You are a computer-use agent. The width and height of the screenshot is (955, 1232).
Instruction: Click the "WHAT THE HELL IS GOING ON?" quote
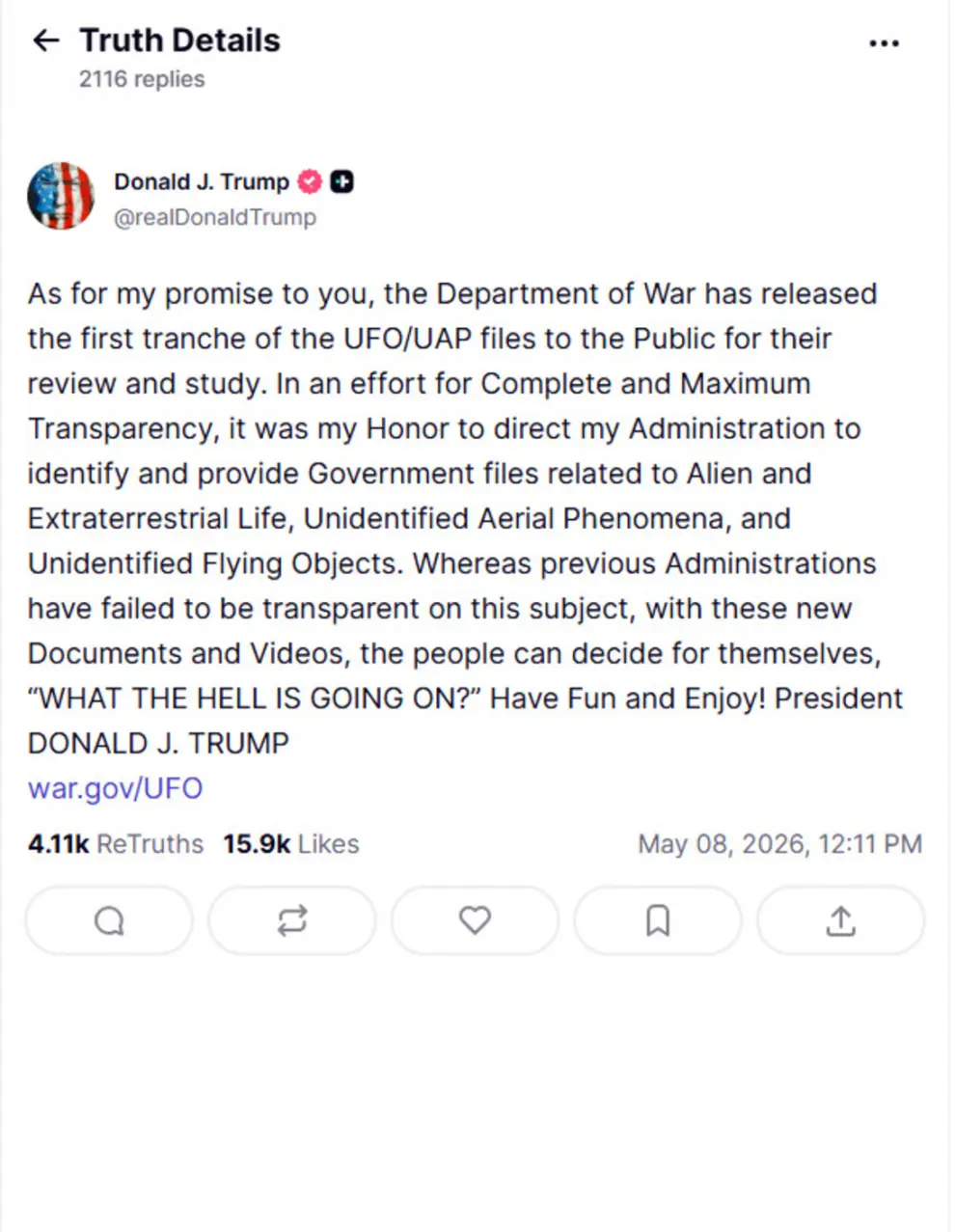[x=255, y=698]
